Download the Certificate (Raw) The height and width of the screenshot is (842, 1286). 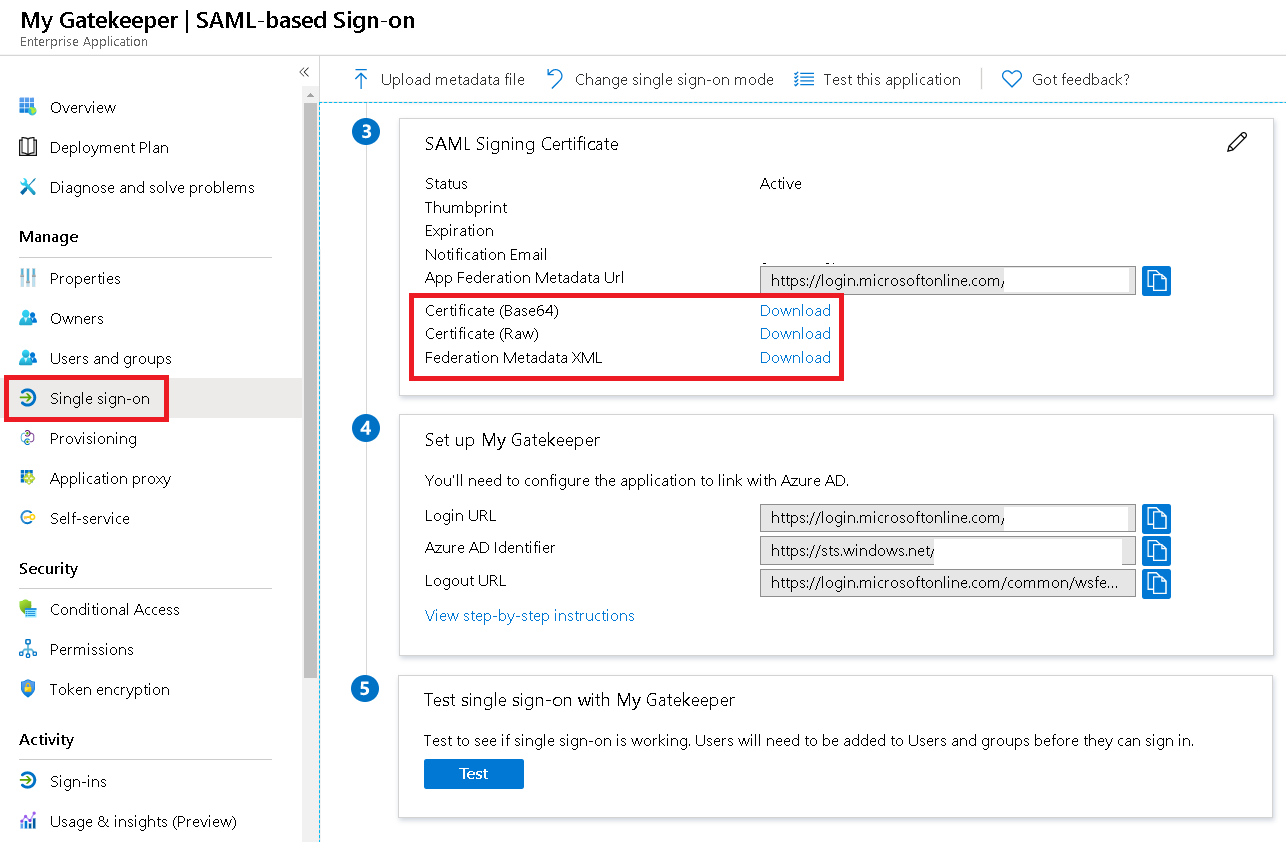tap(795, 333)
